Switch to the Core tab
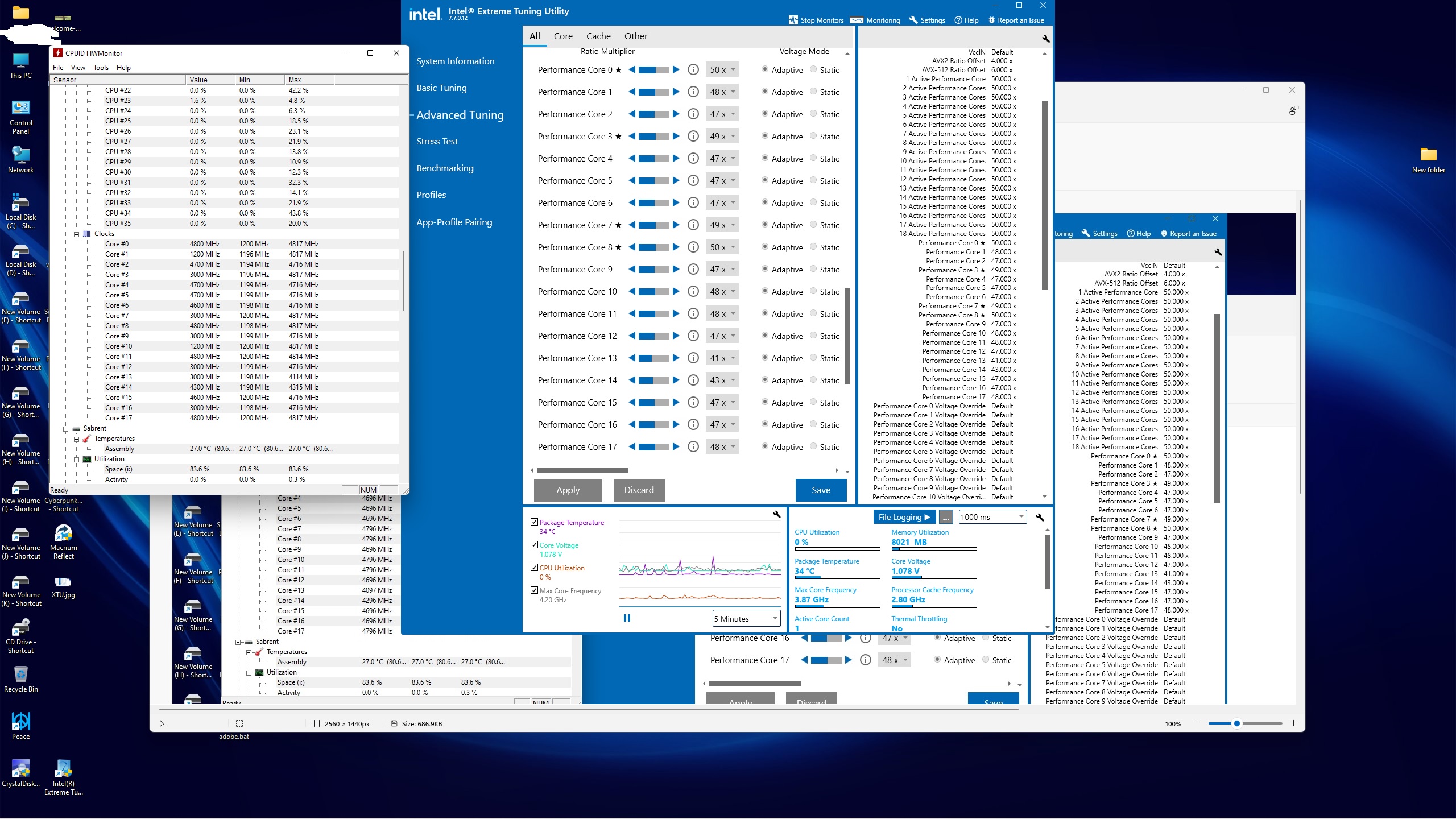 tap(562, 36)
